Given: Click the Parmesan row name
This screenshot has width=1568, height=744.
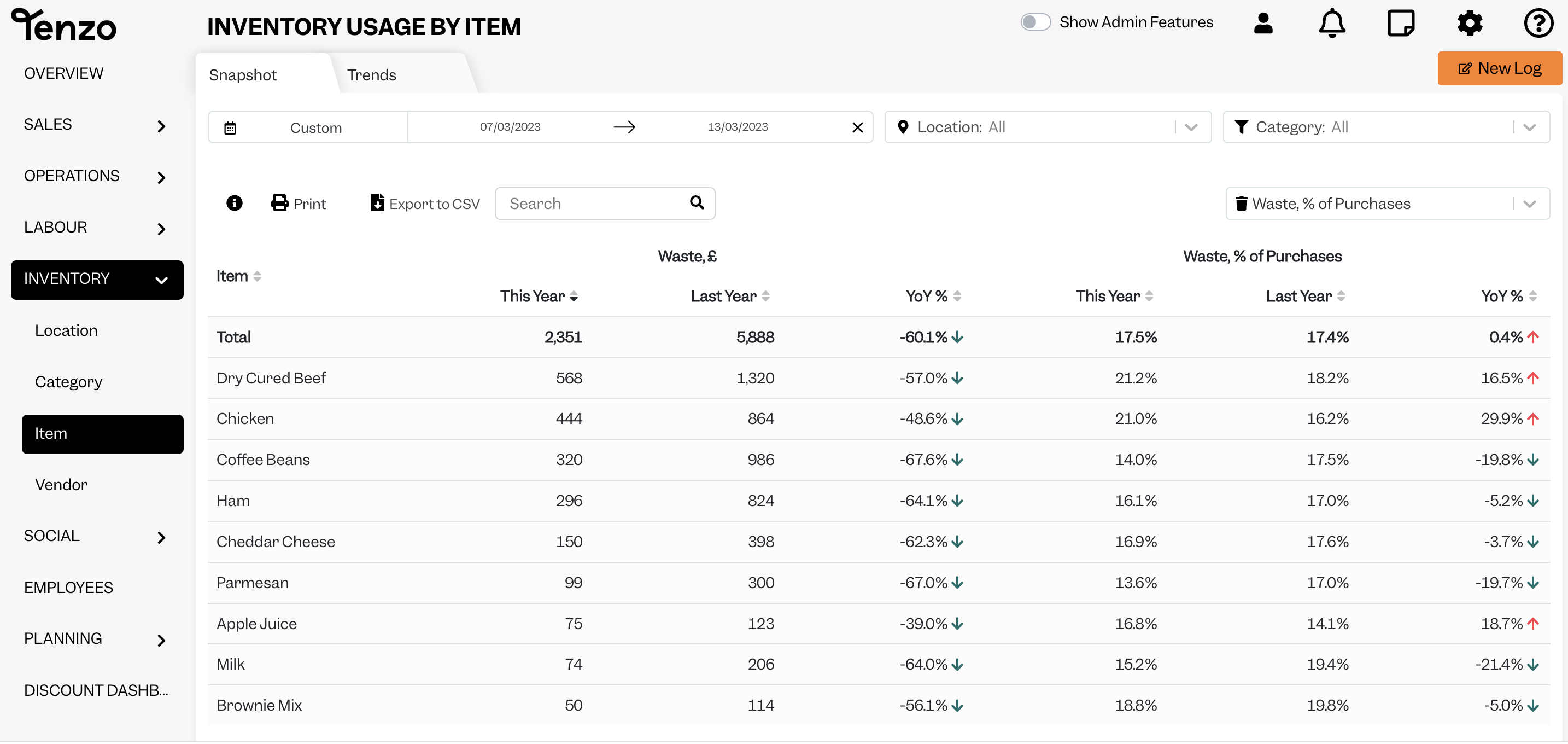Looking at the screenshot, I should tap(252, 583).
